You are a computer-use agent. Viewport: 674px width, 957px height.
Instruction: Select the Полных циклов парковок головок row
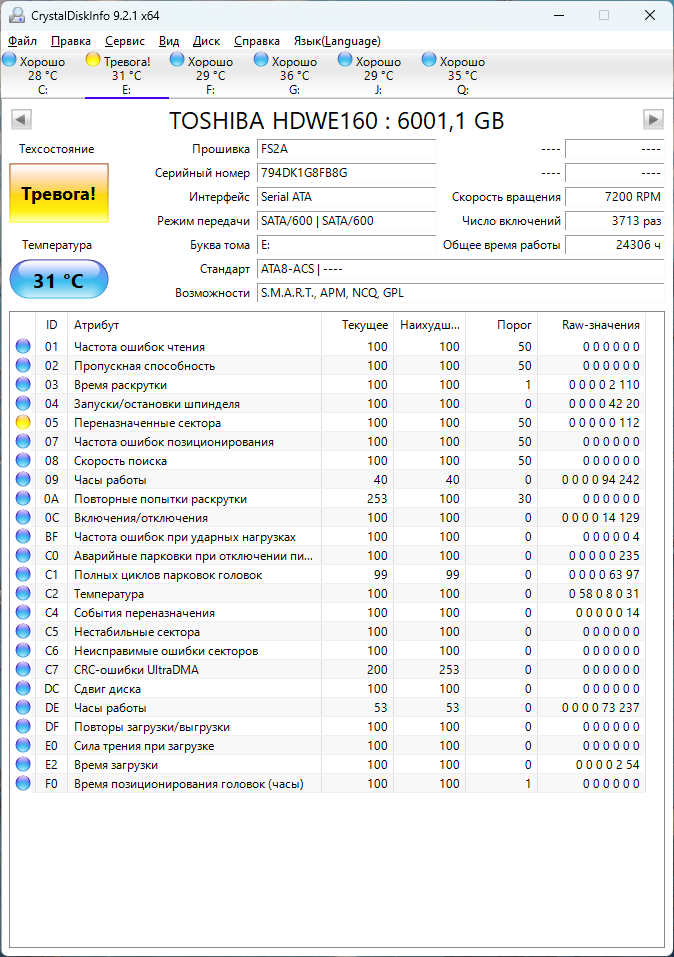point(328,575)
